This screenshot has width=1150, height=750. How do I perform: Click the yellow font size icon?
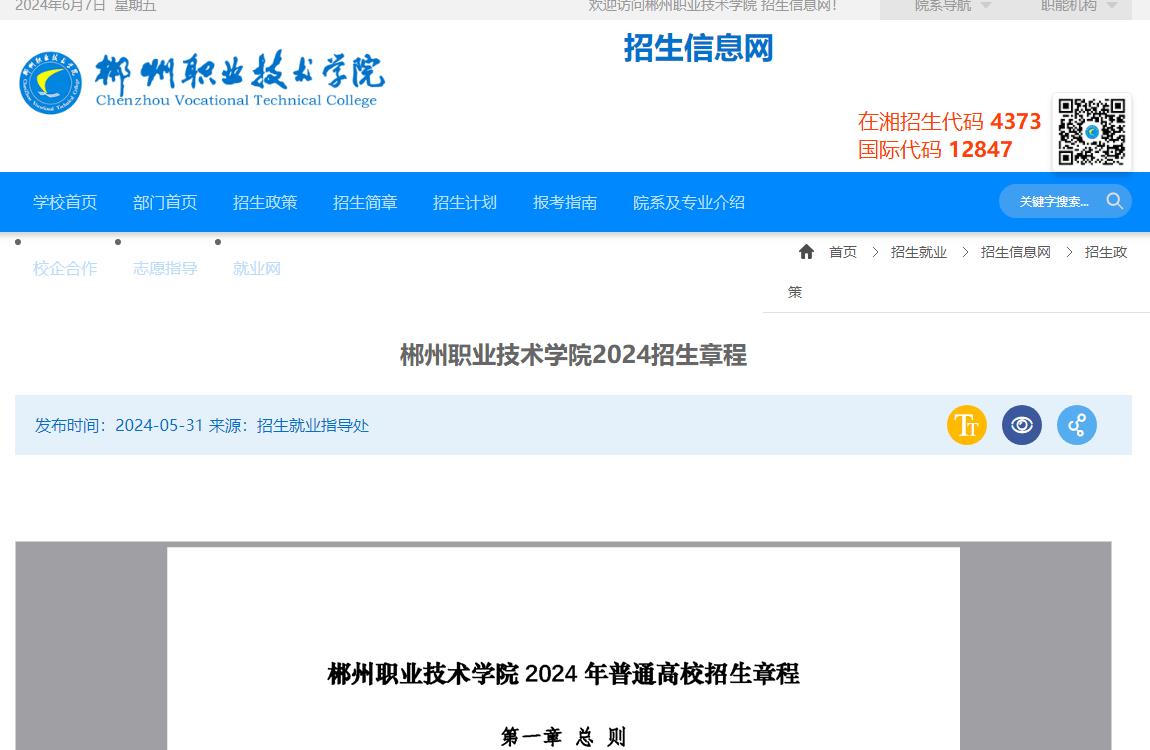pos(966,425)
